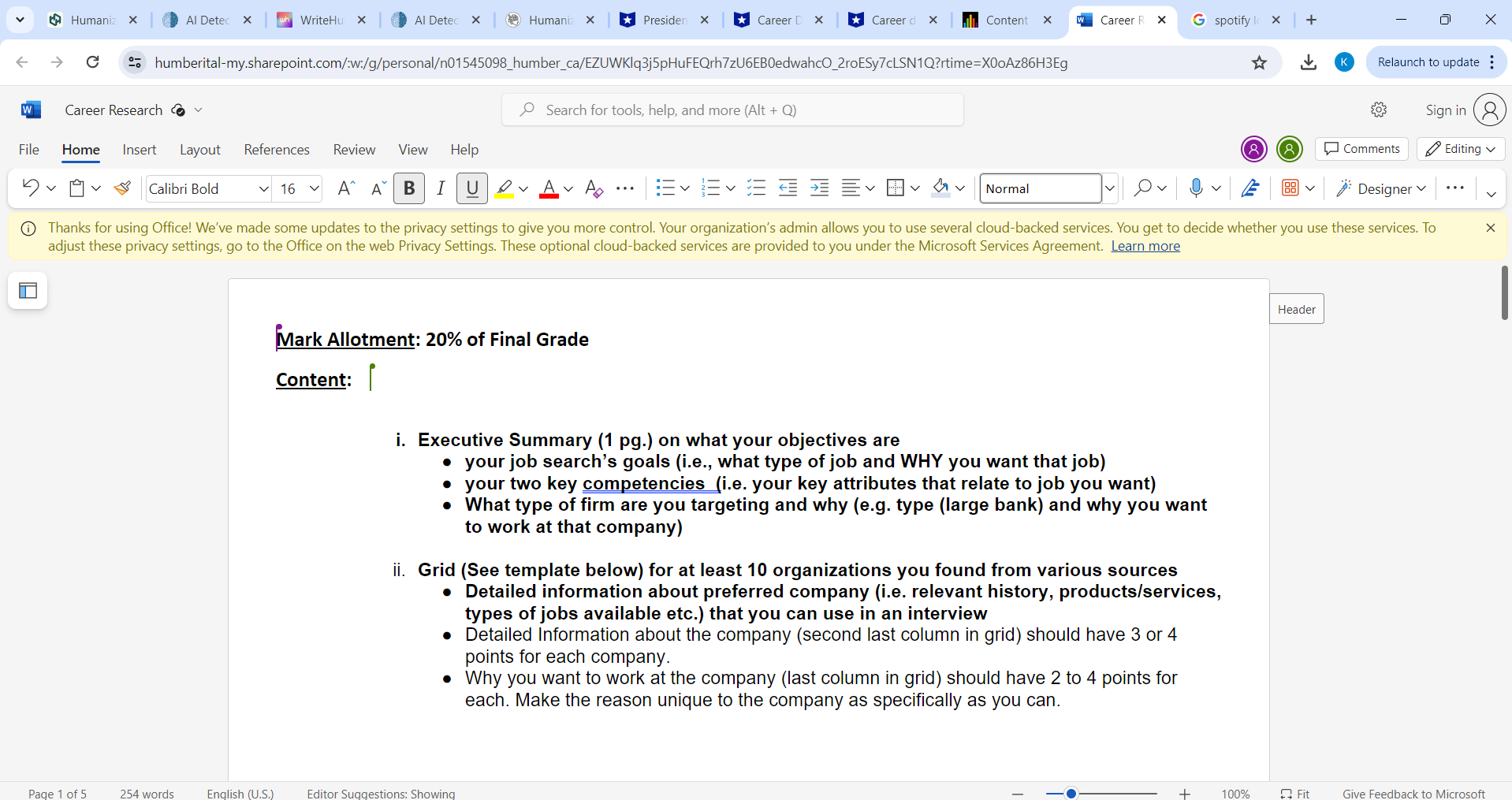The width and height of the screenshot is (1512, 800).
Task: Dismiss the privacy notice banner
Action: [1490, 228]
